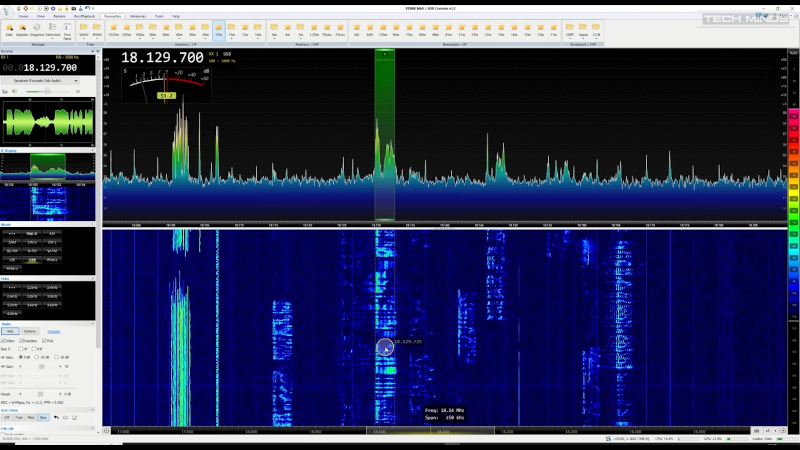
Task: Expand the Japan broadcast folder dropdown
Action: click(582, 29)
